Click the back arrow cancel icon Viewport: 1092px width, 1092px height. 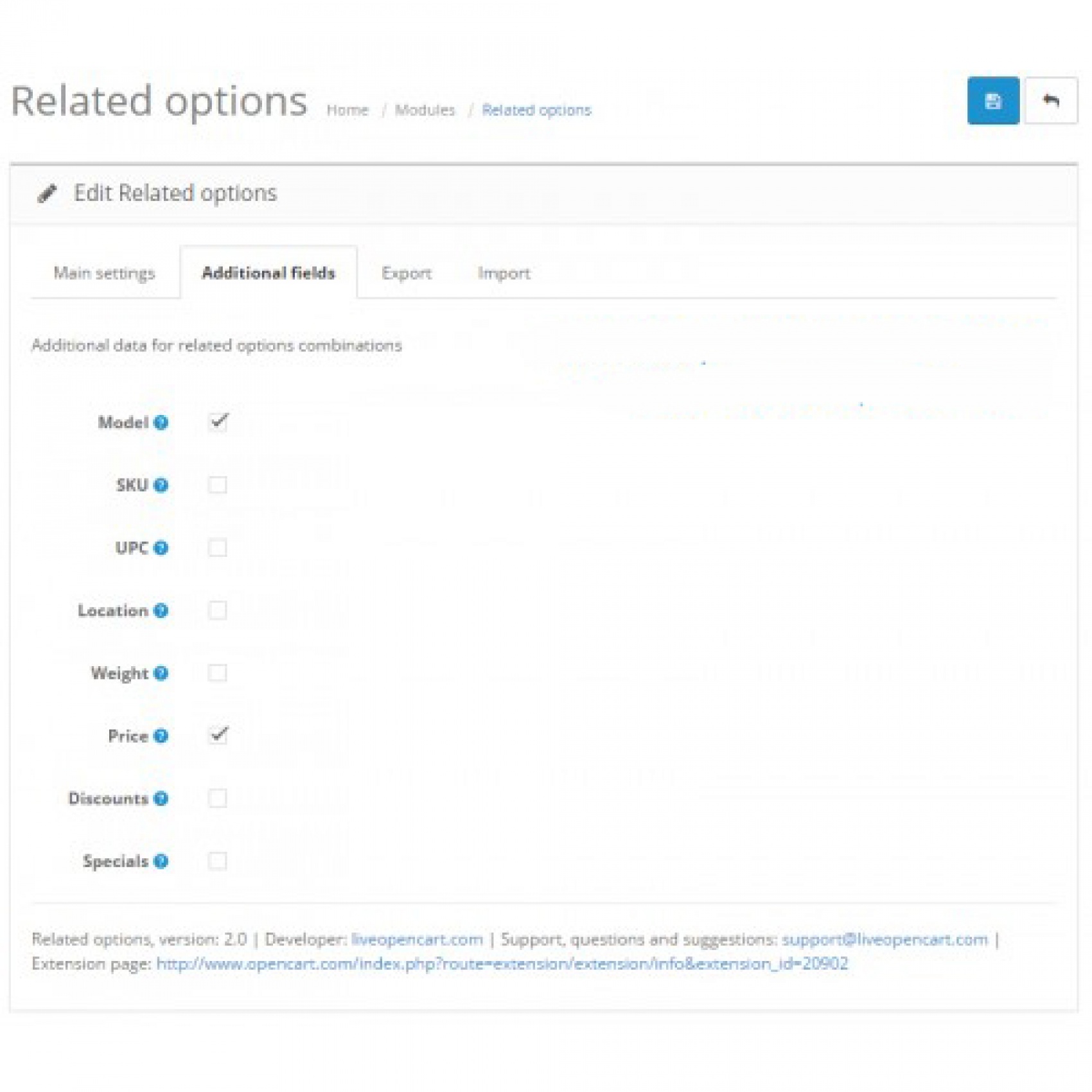pyautogui.click(x=1050, y=101)
